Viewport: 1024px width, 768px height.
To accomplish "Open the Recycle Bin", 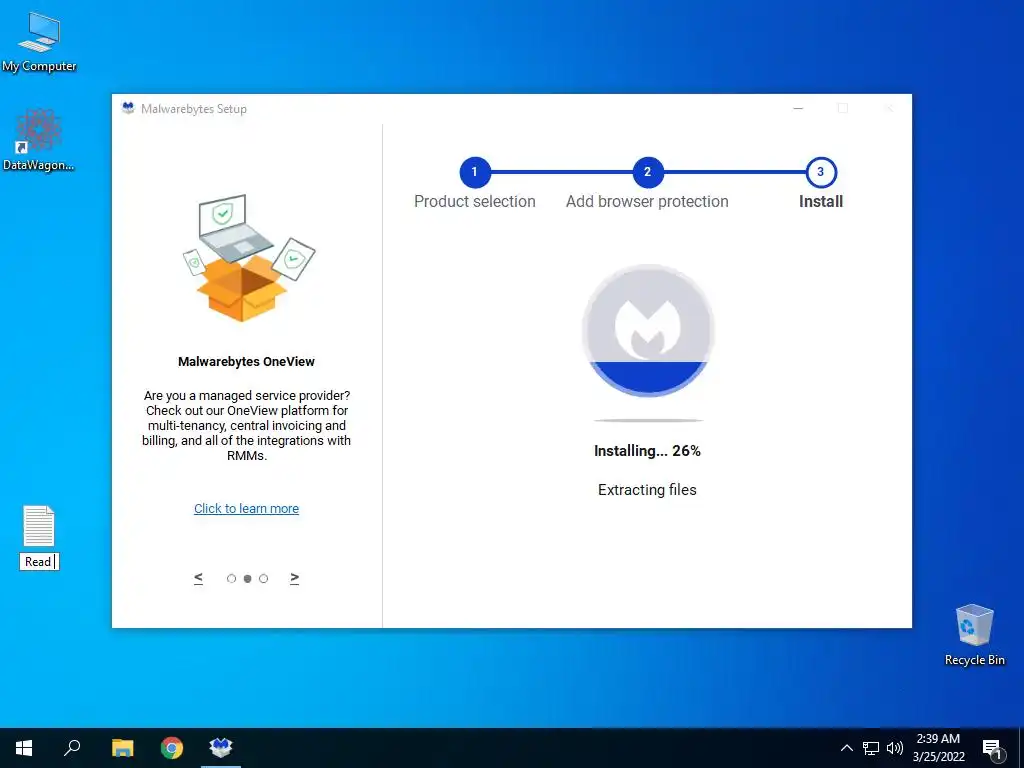I will (974, 635).
